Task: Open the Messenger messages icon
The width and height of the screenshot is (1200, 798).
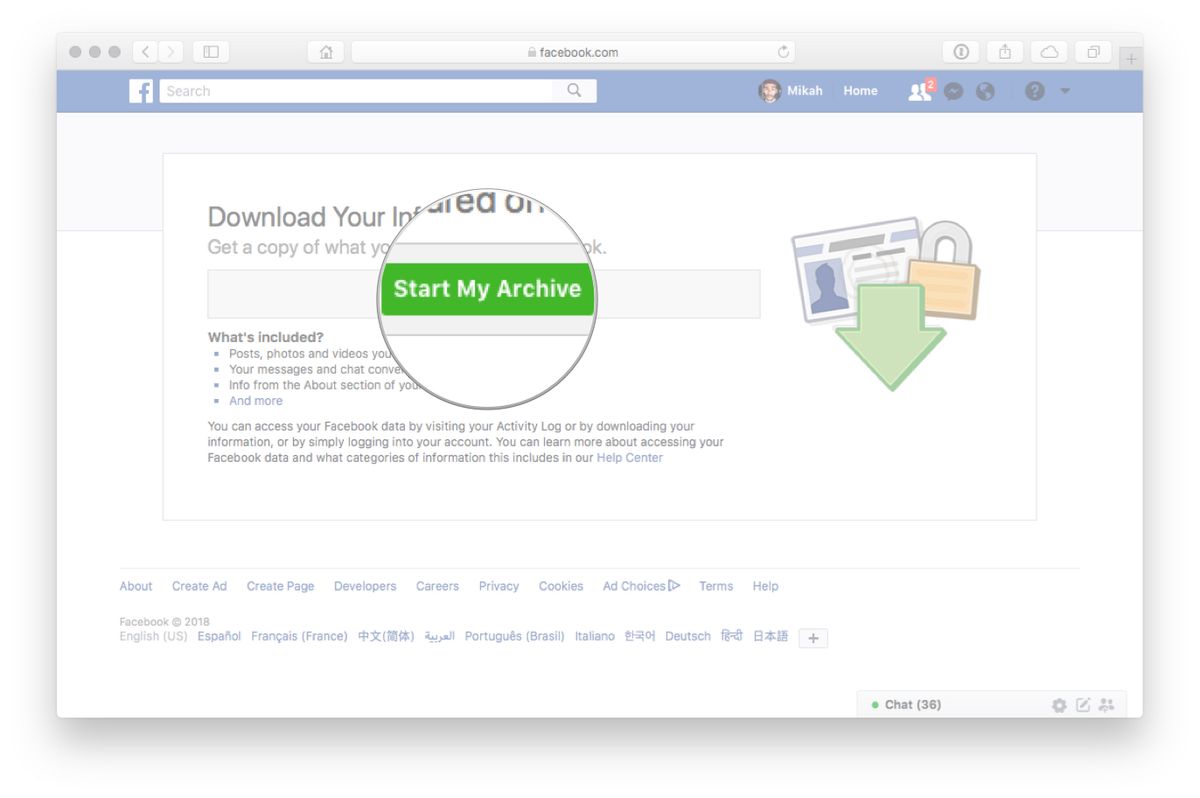Action: click(953, 91)
